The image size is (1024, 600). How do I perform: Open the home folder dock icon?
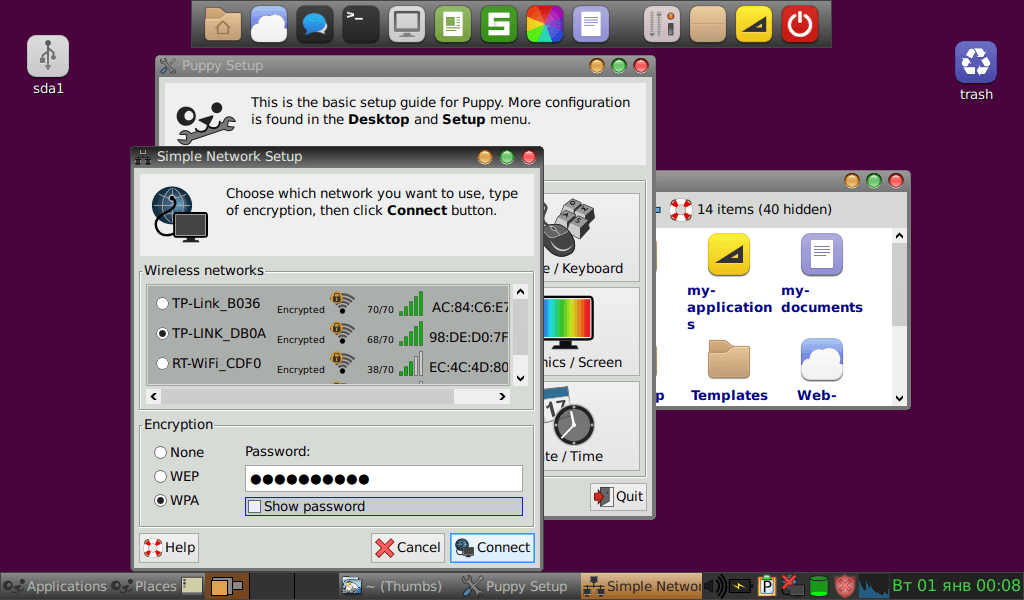click(223, 24)
